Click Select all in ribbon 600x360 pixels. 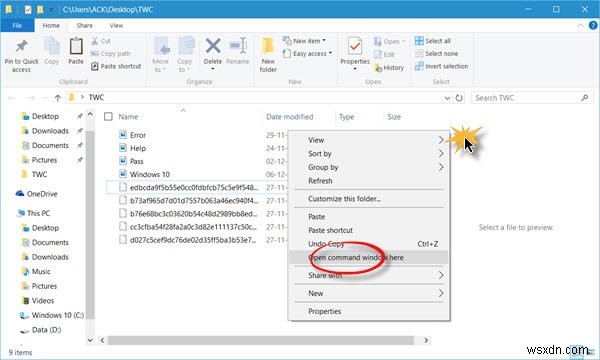pos(433,41)
